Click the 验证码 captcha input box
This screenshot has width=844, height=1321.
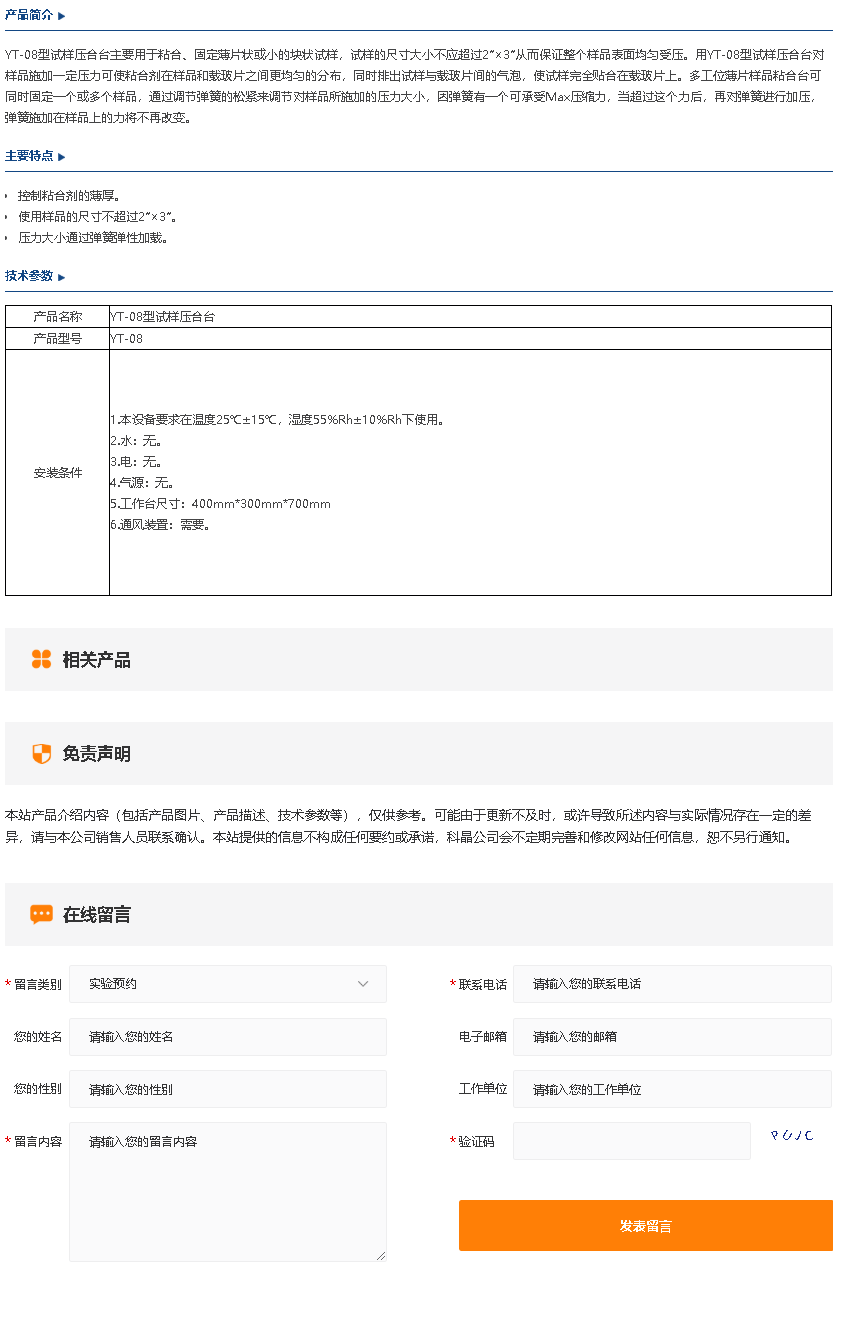tap(631, 1141)
